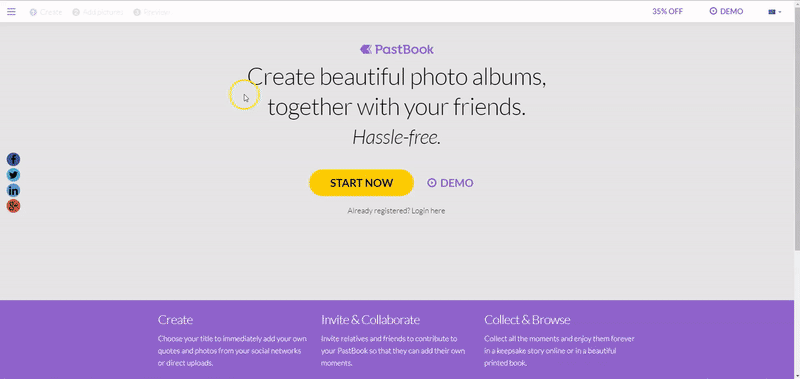Click Already registered? Login here link
The height and width of the screenshot is (379, 800).
coord(396,211)
